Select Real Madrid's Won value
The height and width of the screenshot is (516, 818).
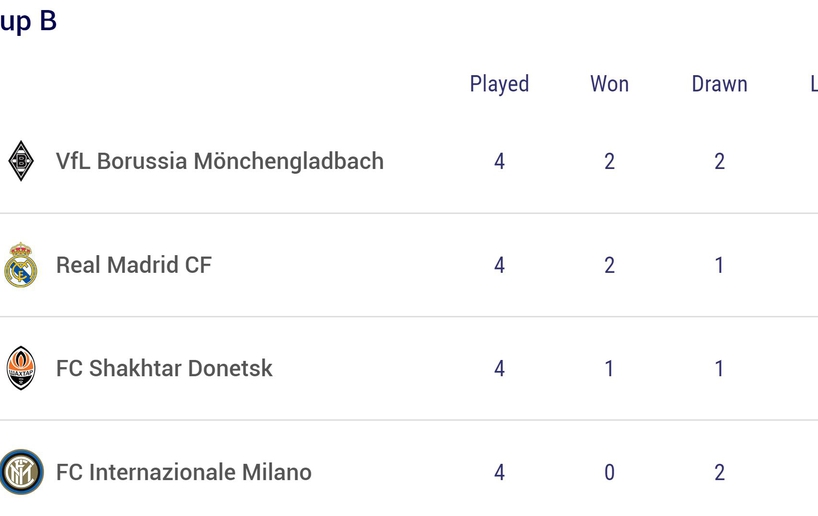609,266
